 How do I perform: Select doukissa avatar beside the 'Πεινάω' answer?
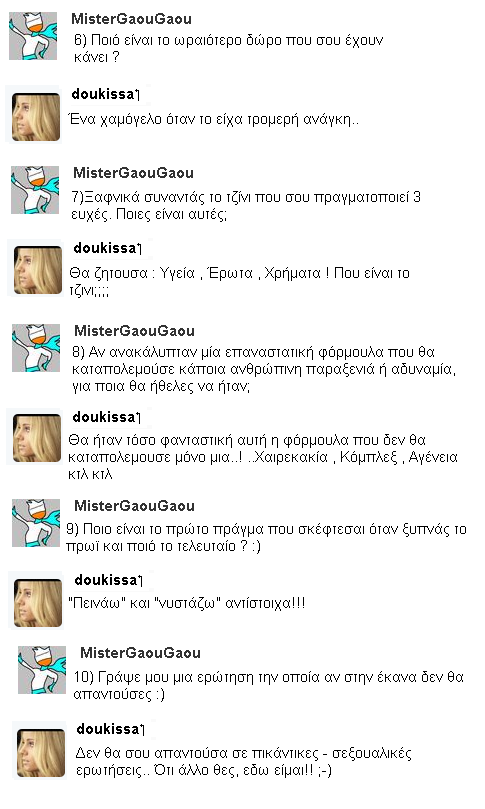tap(38, 603)
